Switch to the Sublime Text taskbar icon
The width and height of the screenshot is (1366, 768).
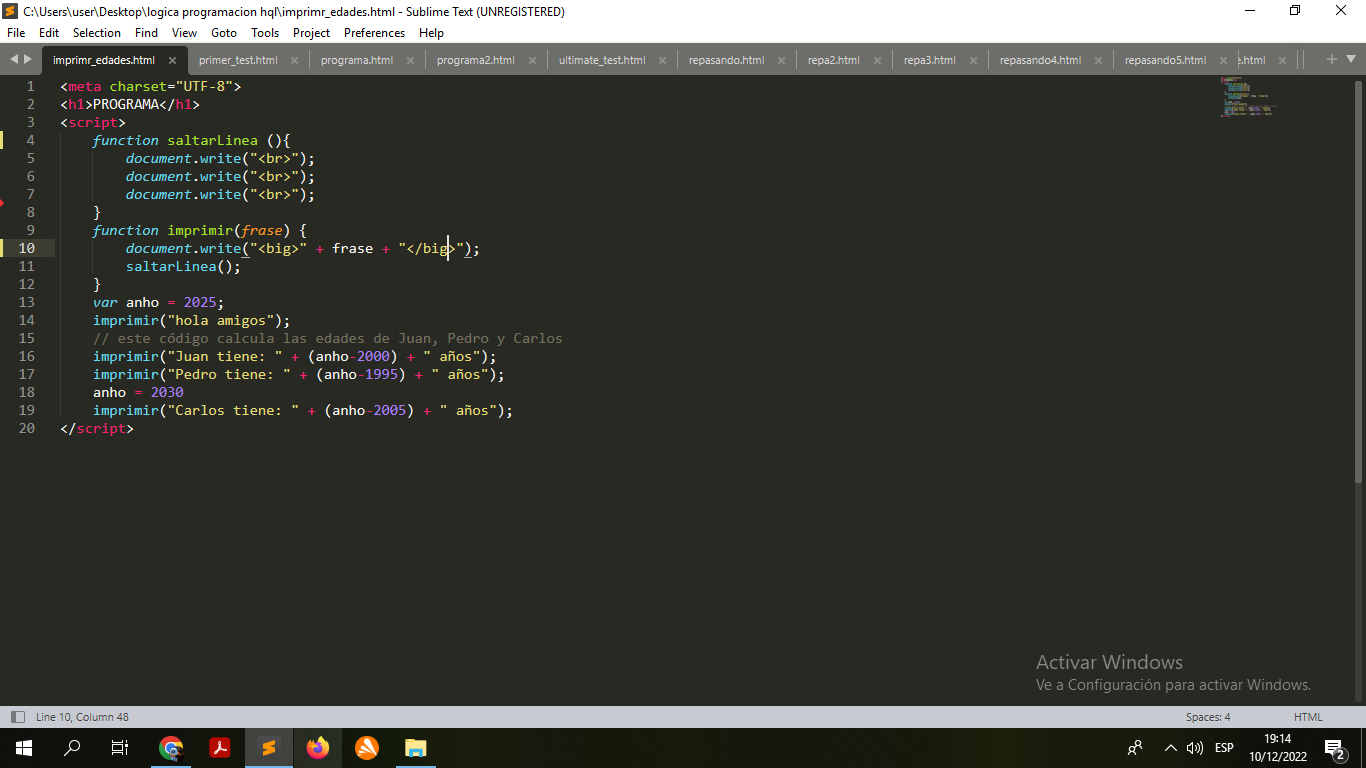click(269, 748)
